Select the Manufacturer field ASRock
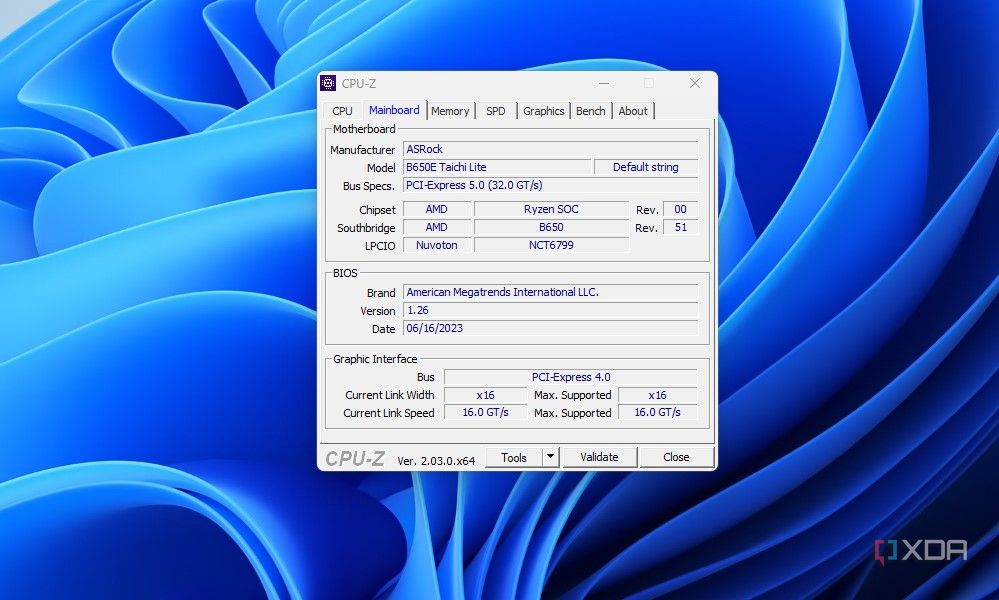The height and width of the screenshot is (600, 999). tap(550, 149)
